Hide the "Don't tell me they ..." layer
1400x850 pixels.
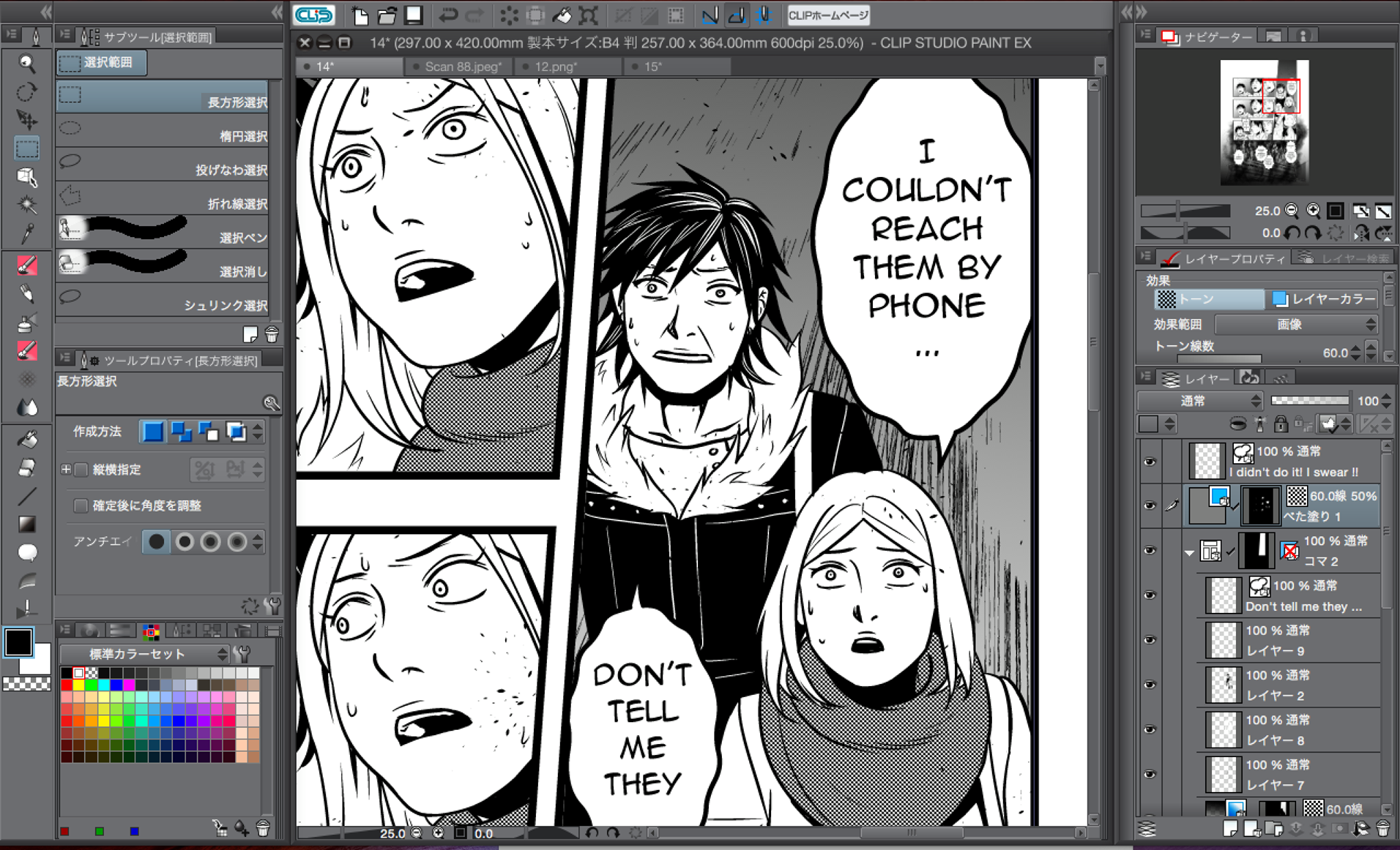(x=1150, y=596)
